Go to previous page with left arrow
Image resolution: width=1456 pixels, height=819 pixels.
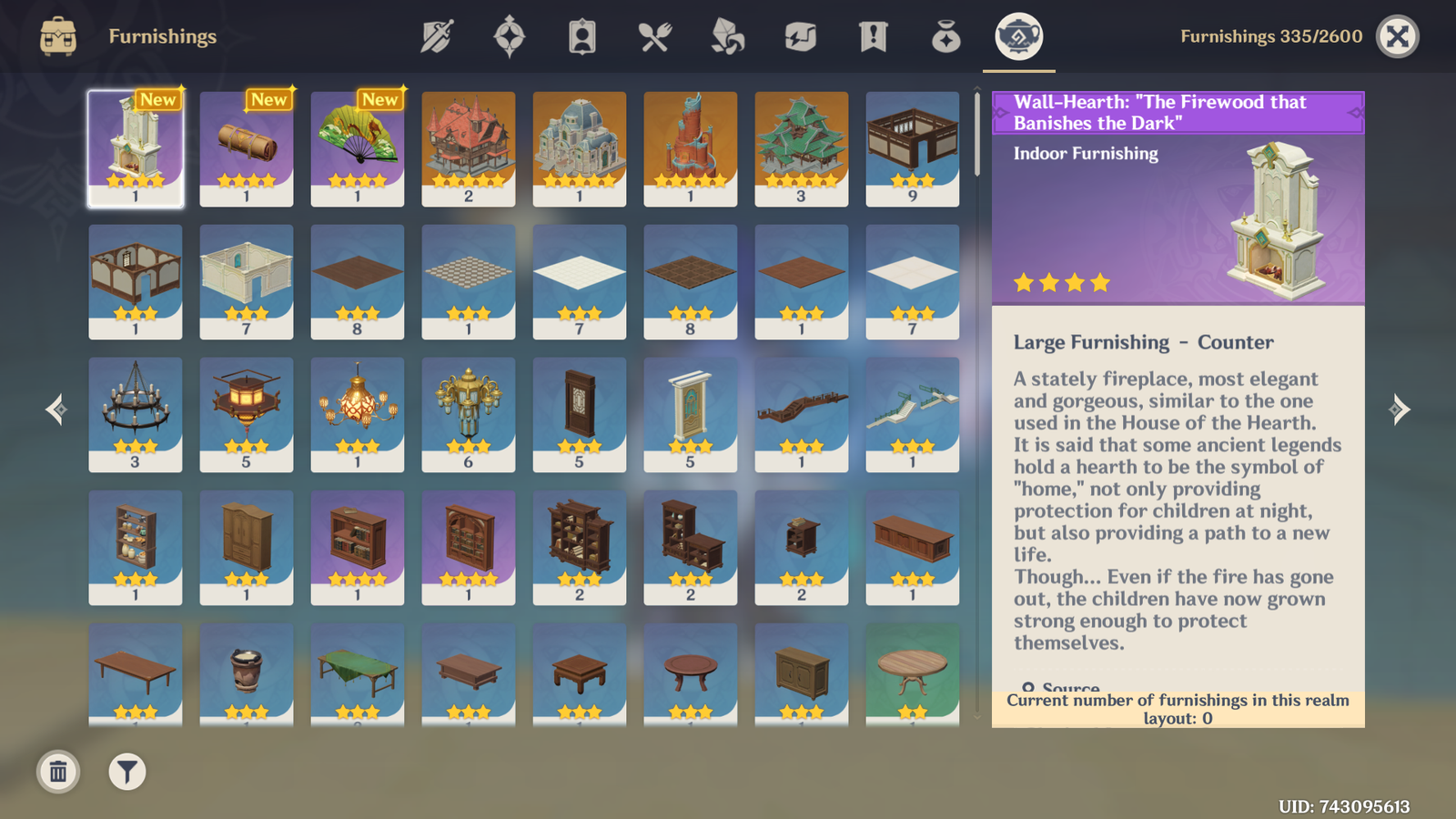[56, 409]
